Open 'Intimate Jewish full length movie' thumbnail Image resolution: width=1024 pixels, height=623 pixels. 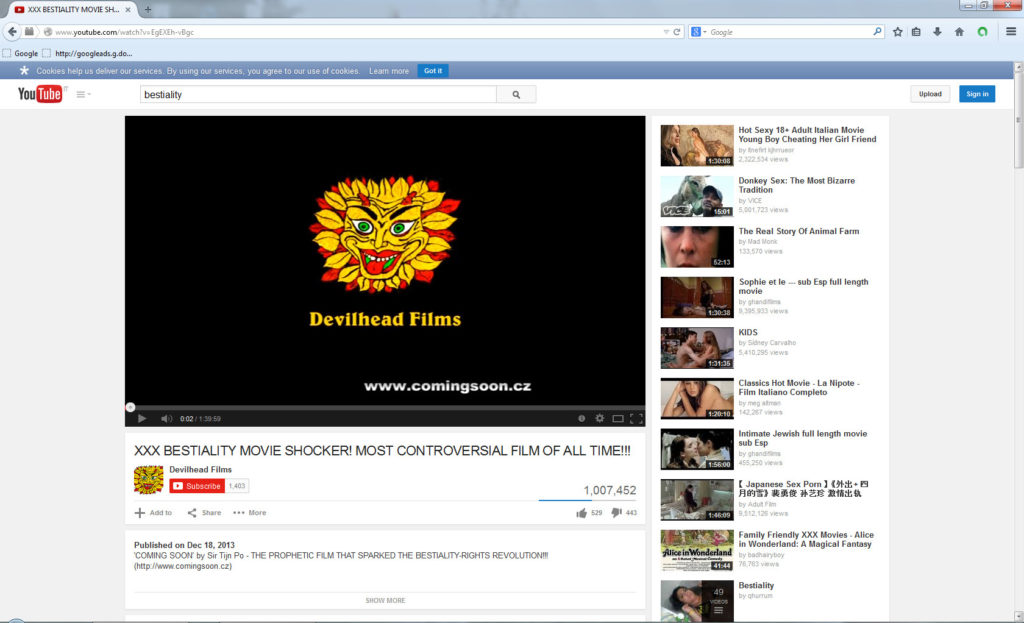coord(697,449)
